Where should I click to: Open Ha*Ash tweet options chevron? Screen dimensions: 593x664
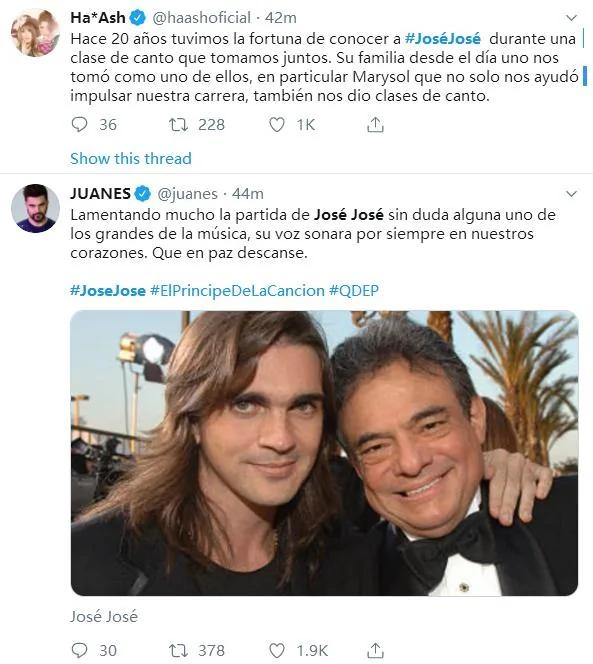click(571, 18)
